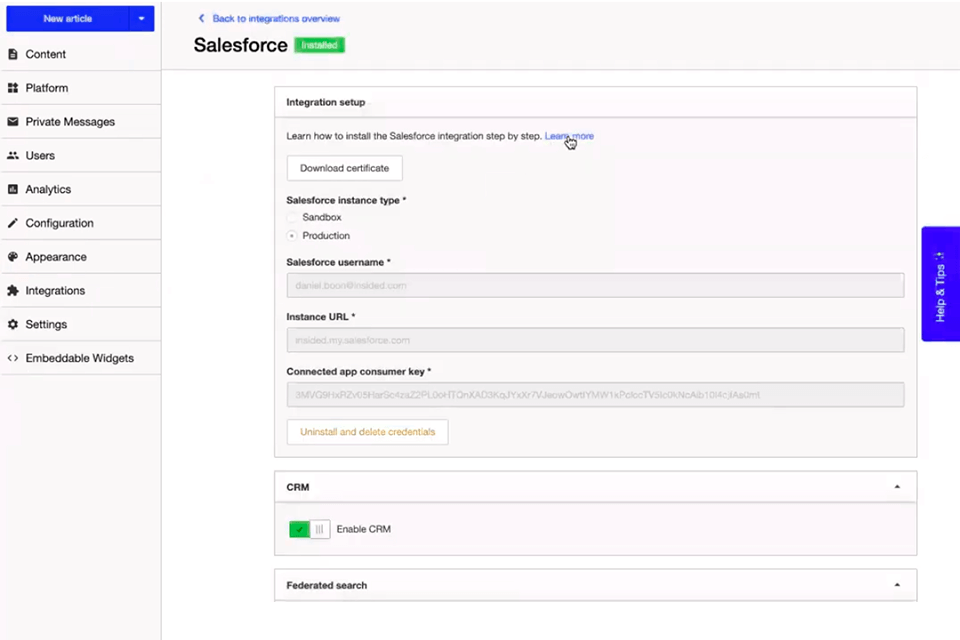
Task: Select the Sandbox instance type
Action: 292,217
